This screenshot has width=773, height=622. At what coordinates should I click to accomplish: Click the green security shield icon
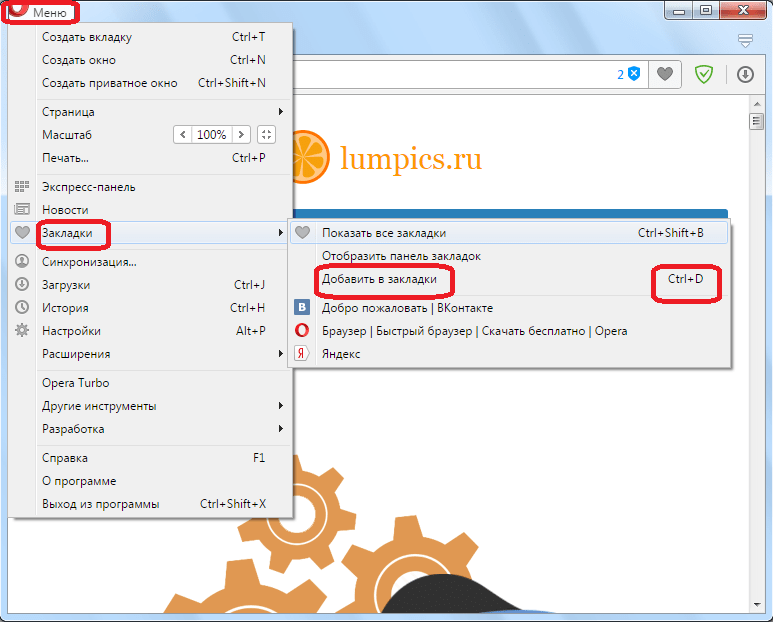click(703, 74)
